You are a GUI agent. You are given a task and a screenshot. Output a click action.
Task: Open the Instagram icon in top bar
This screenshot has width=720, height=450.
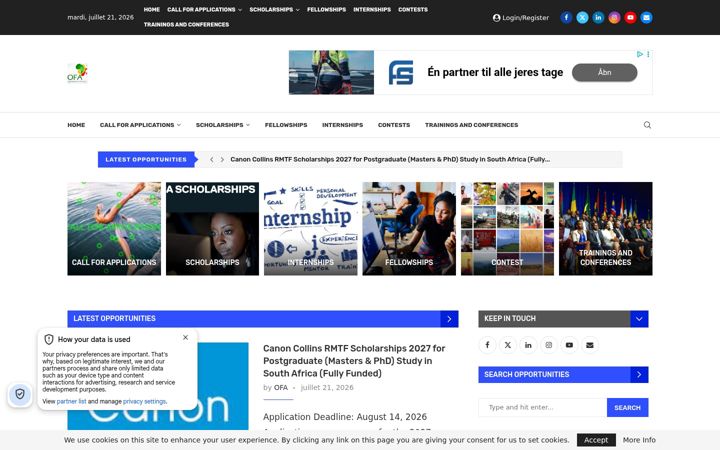tap(614, 17)
